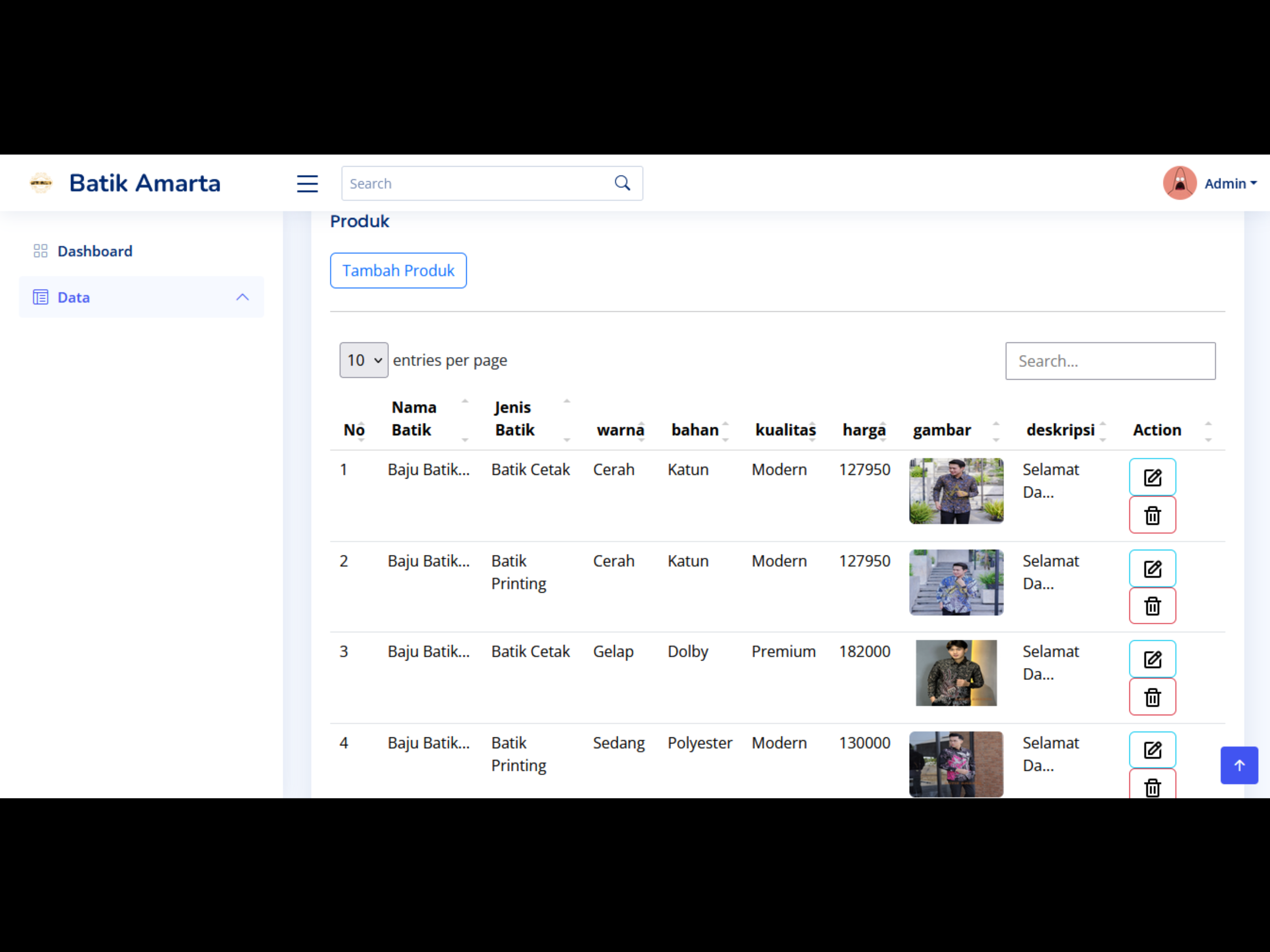Screen dimensions: 1270x952
Task: Click the scroll-to-top arrow button
Action: [1238, 765]
